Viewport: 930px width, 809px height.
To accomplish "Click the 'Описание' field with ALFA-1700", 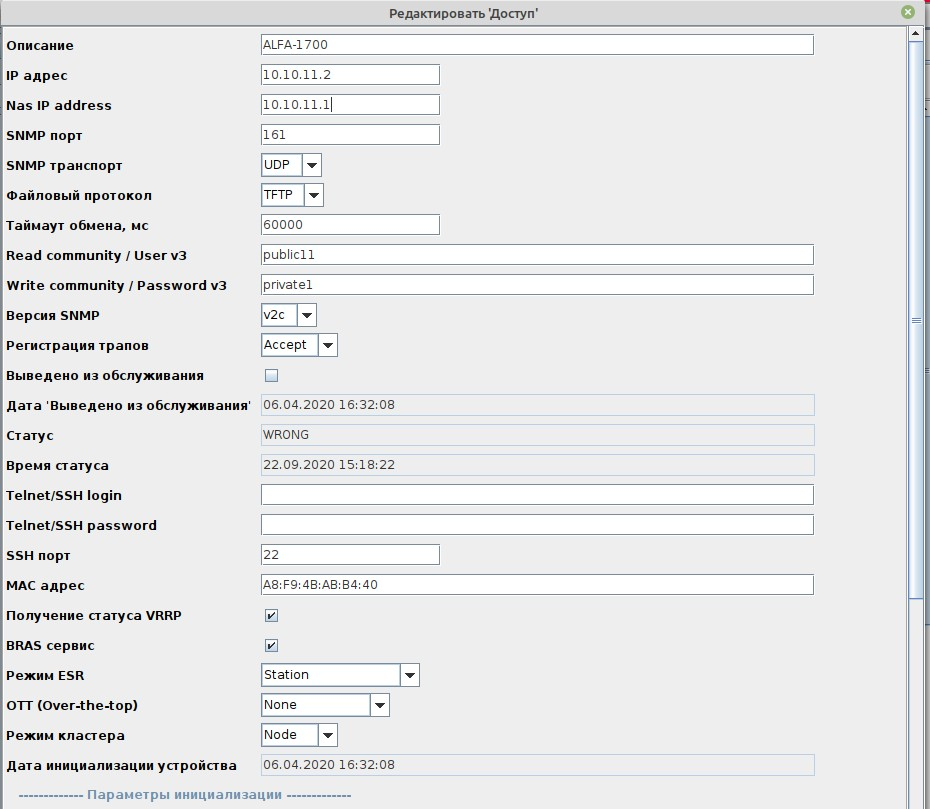I will [537, 45].
